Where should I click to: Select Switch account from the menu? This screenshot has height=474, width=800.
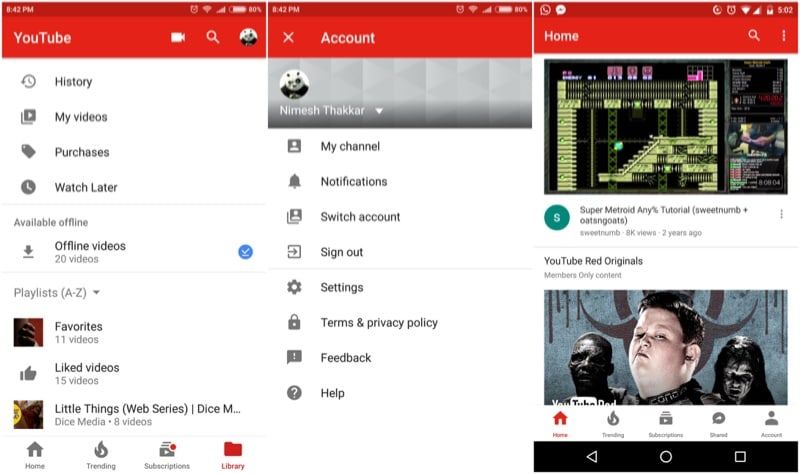(360, 217)
